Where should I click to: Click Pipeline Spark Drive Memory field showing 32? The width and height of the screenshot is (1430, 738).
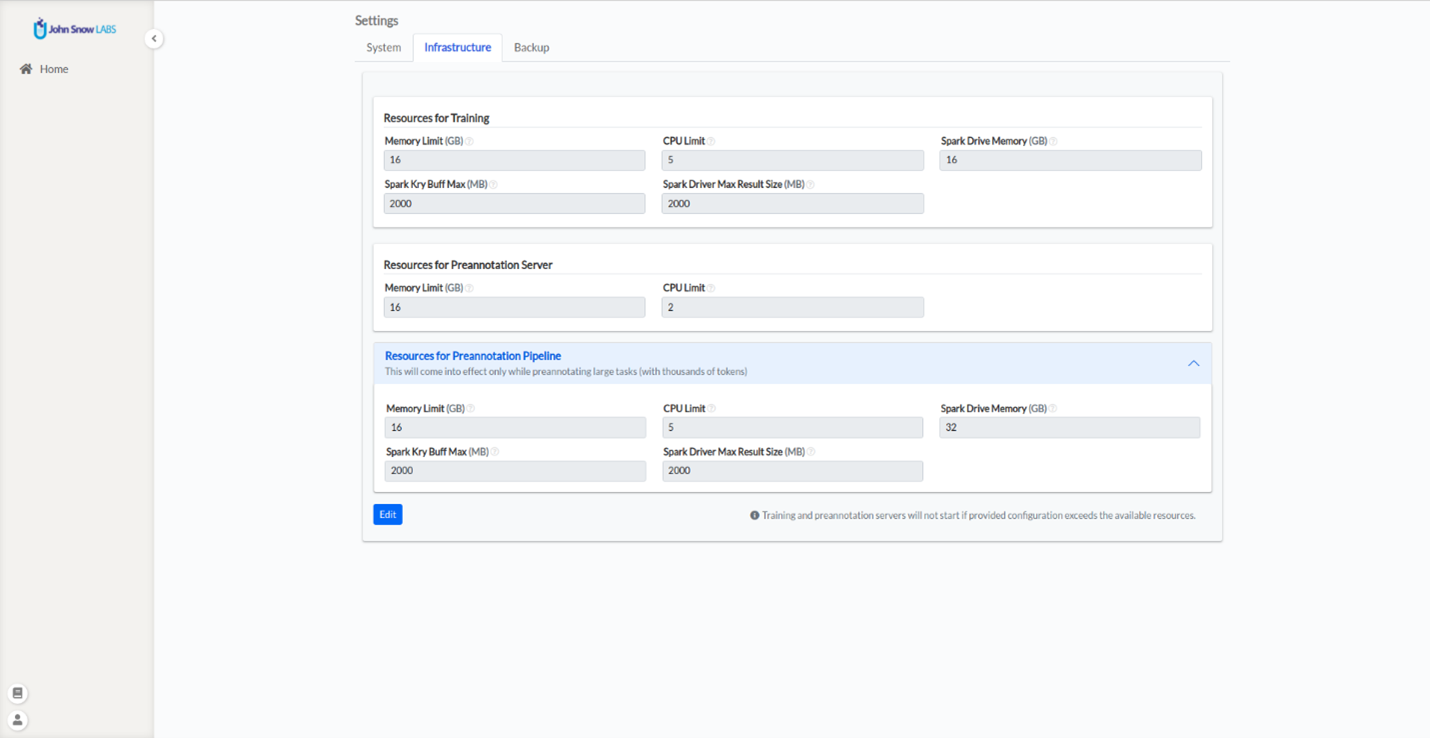(1070, 428)
